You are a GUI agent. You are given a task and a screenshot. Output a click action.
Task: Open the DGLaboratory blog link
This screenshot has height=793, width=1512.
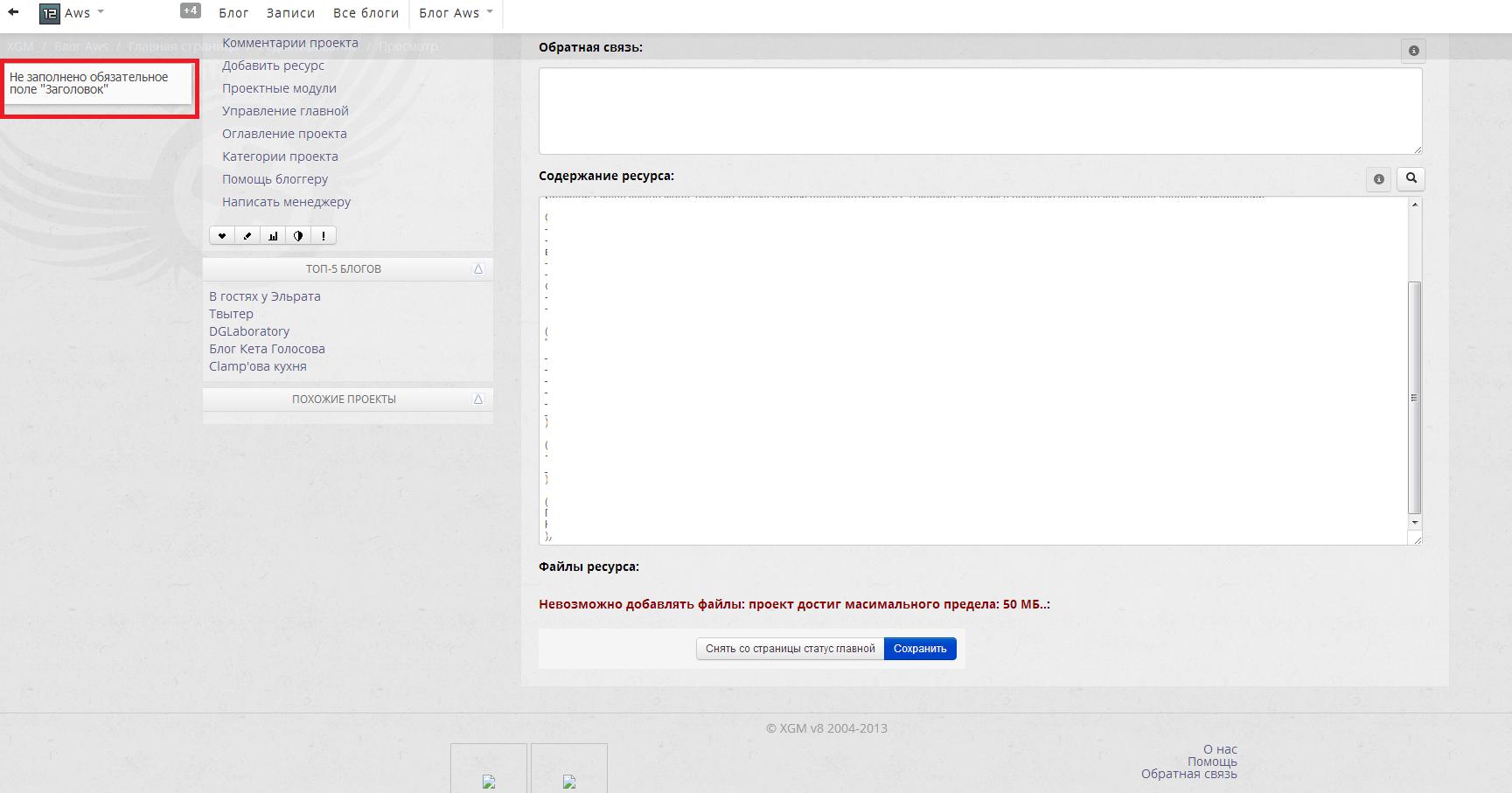point(249,331)
